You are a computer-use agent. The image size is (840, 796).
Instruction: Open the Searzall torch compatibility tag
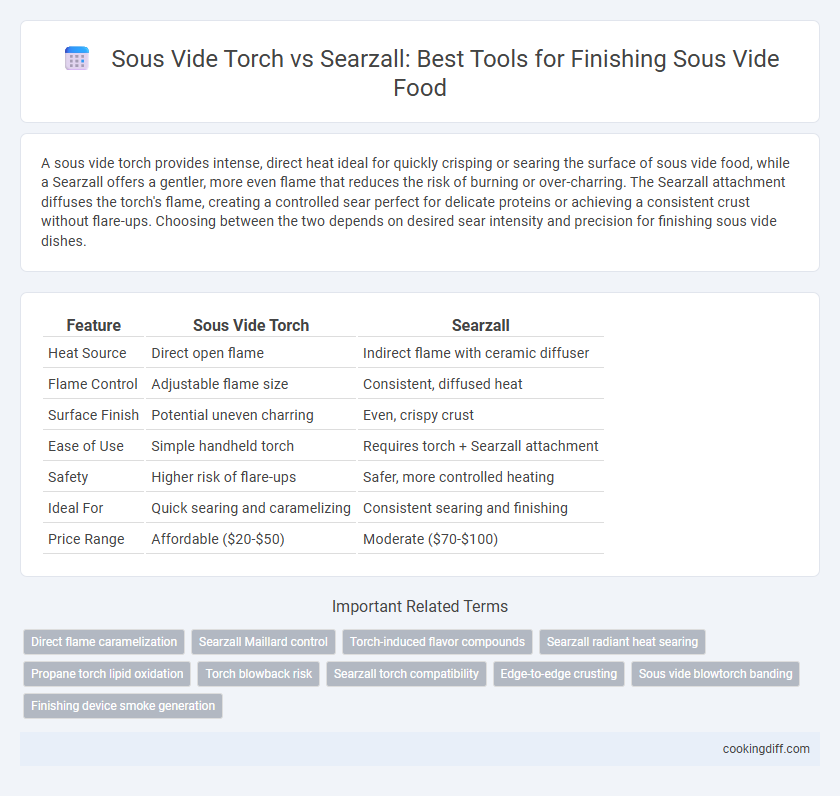click(x=406, y=674)
